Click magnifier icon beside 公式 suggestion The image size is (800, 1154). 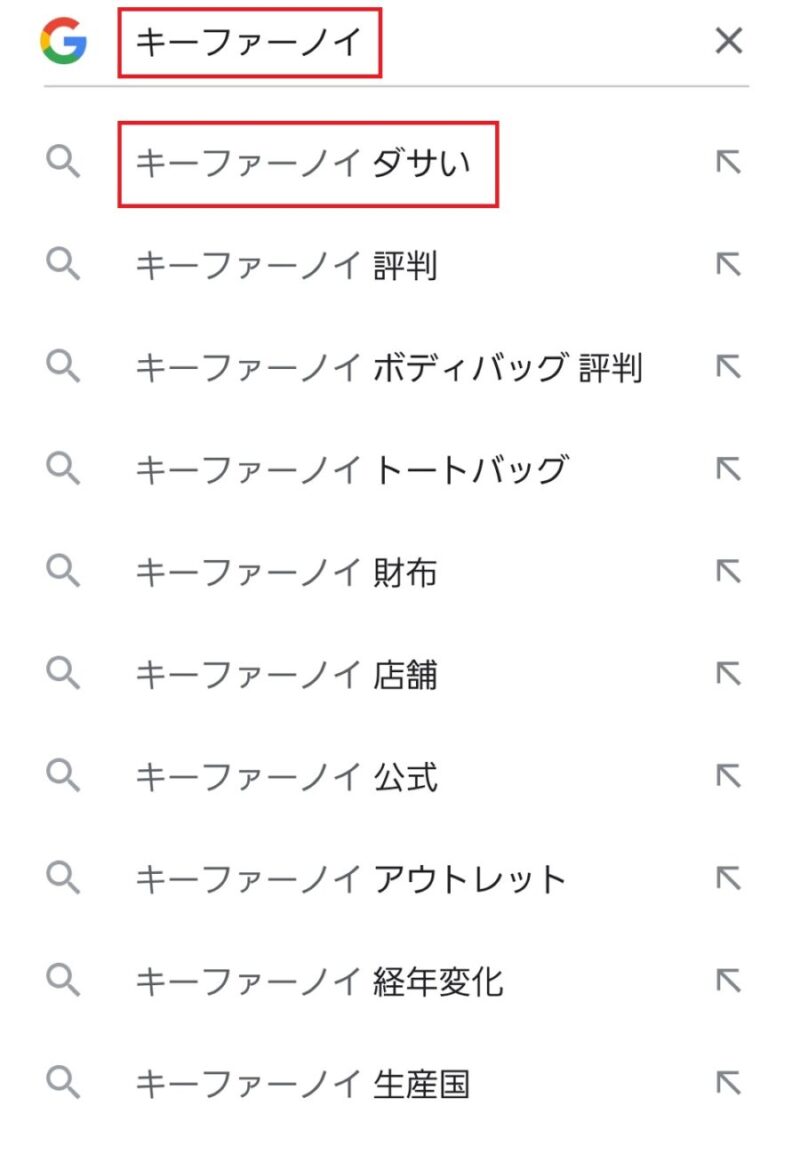pyautogui.click(x=63, y=776)
